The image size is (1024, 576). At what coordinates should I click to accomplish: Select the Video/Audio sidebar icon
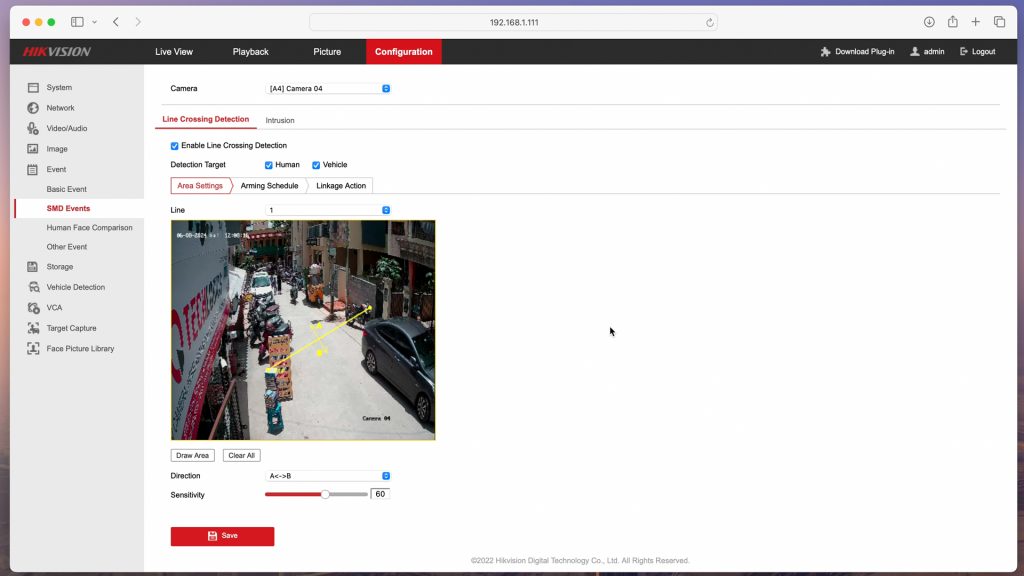pyautogui.click(x=33, y=129)
